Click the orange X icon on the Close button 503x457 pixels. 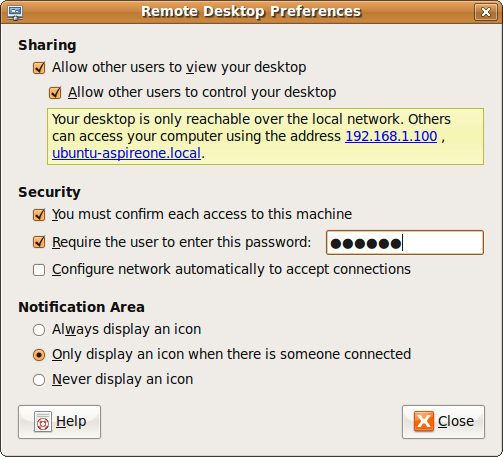(424, 421)
